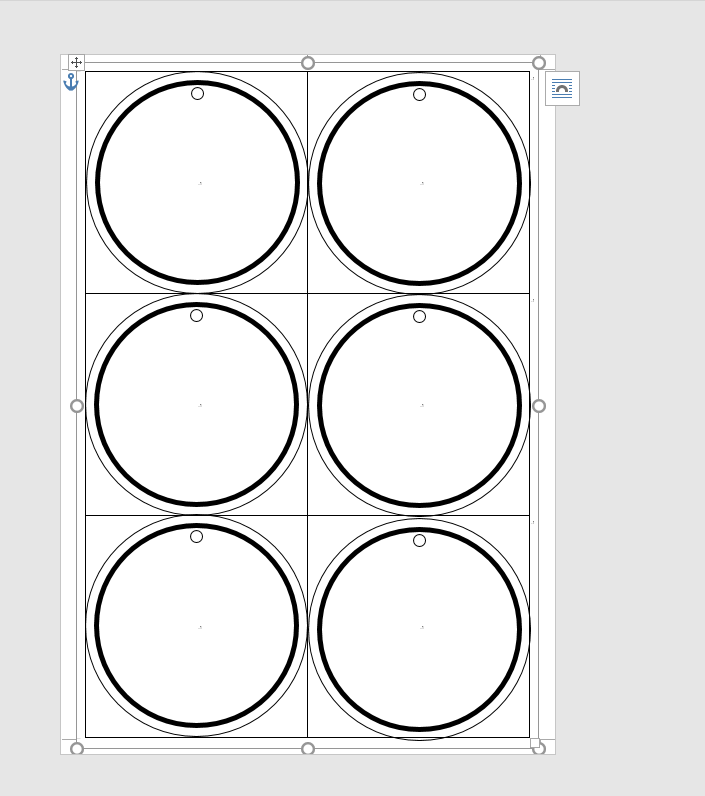Click the table move handle icon
Screen dimensions: 705x796
[76, 62]
